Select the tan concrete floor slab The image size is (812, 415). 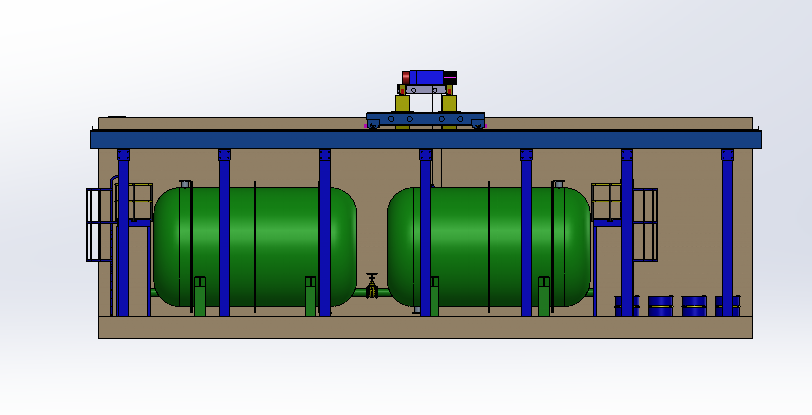point(425,327)
